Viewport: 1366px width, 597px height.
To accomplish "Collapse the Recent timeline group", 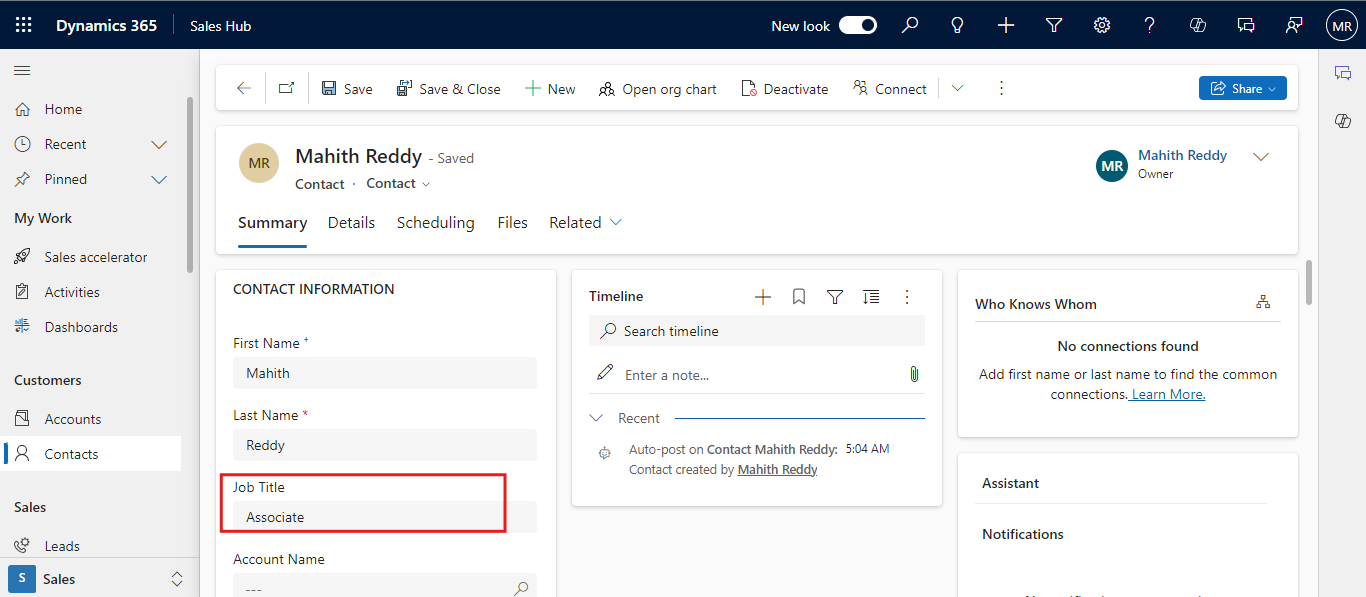I will pos(597,418).
